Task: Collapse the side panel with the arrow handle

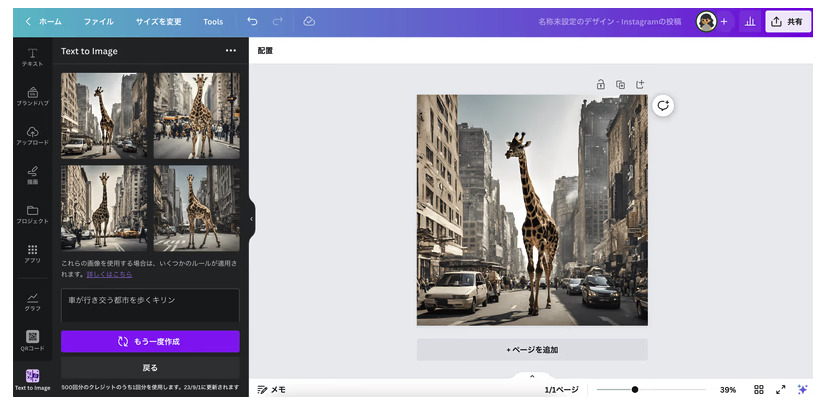Action: click(x=251, y=219)
